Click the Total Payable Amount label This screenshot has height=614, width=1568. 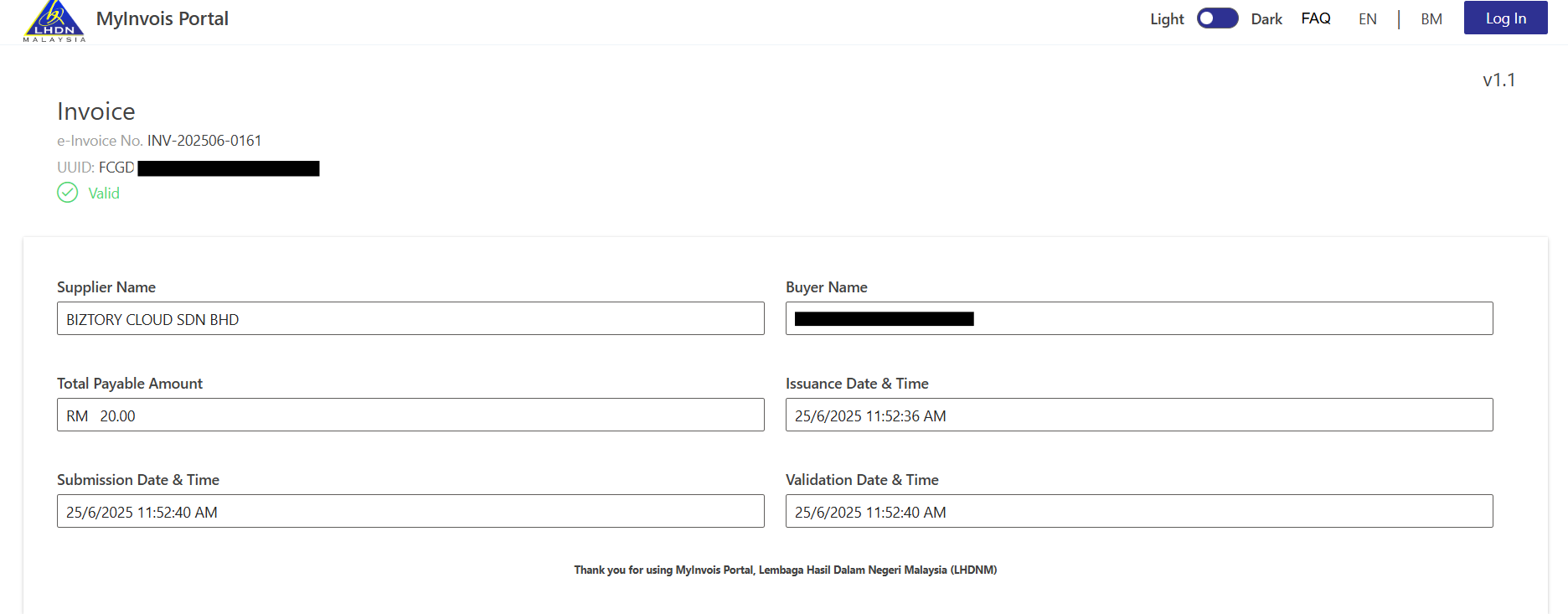click(130, 384)
